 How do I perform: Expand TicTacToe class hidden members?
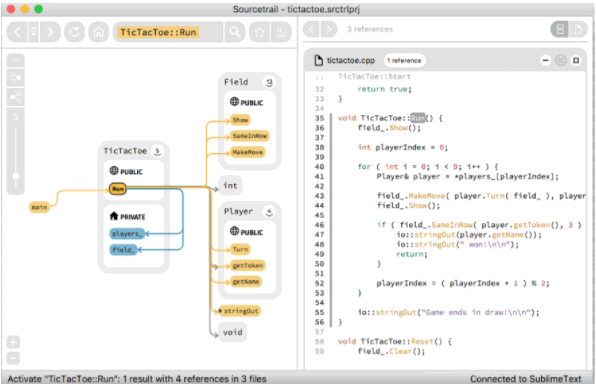[x=157, y=151]
